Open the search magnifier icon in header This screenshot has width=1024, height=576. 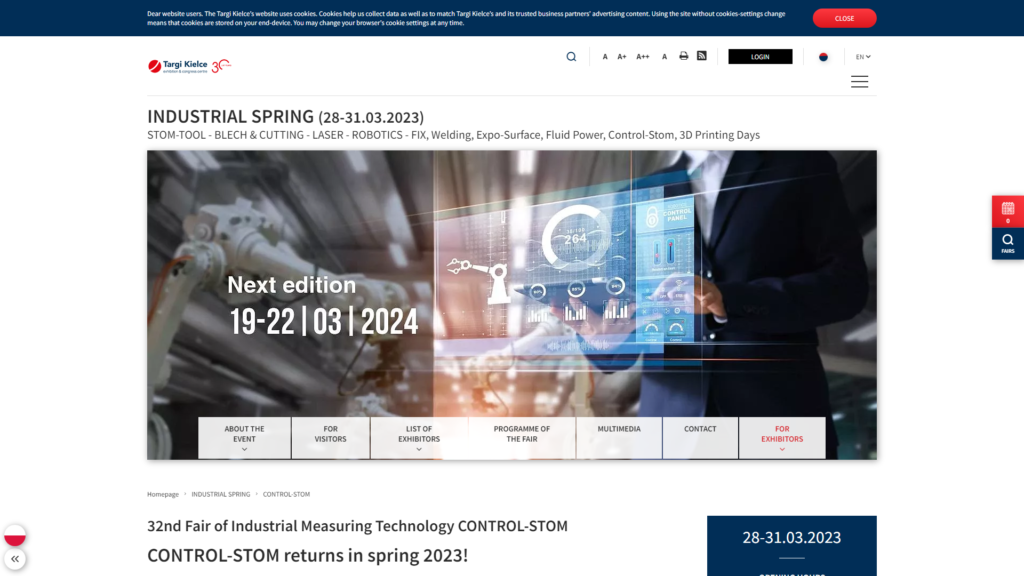571,57
